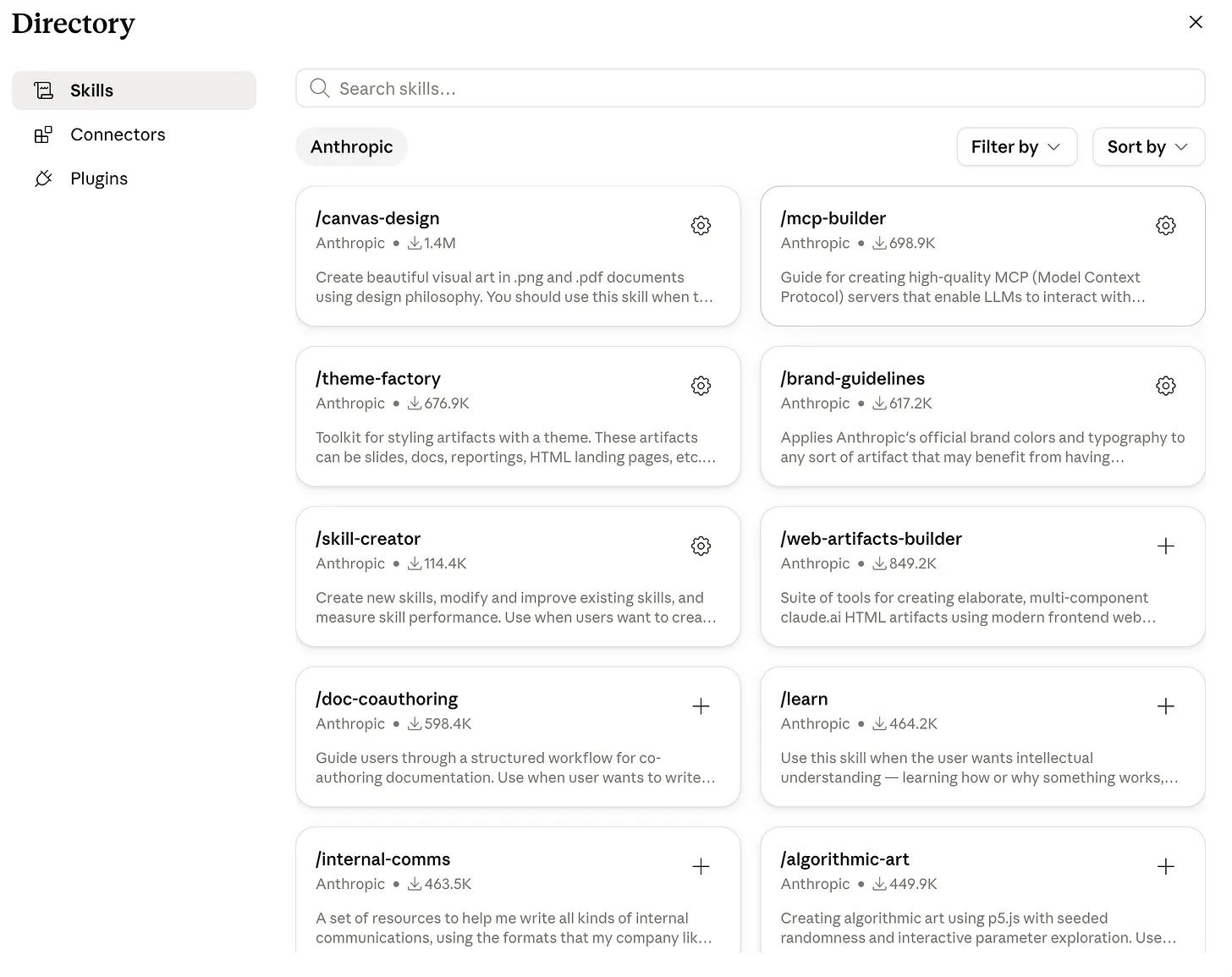Click the 698.9K download count
Image resolution: width=1232 pixels, height=977 pixels.
(x=912, y=244)
